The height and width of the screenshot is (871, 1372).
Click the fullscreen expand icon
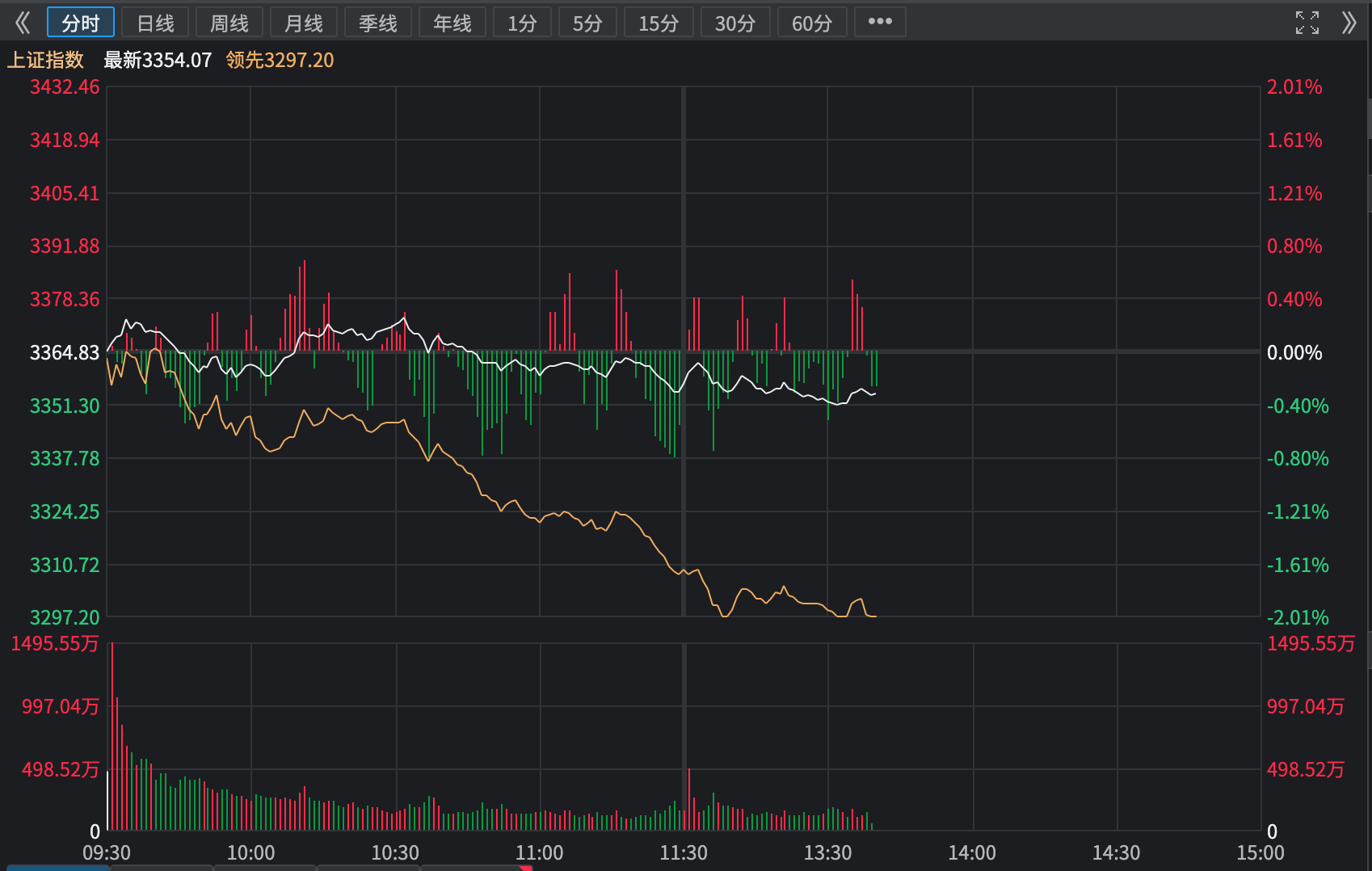coord(1307,23)
